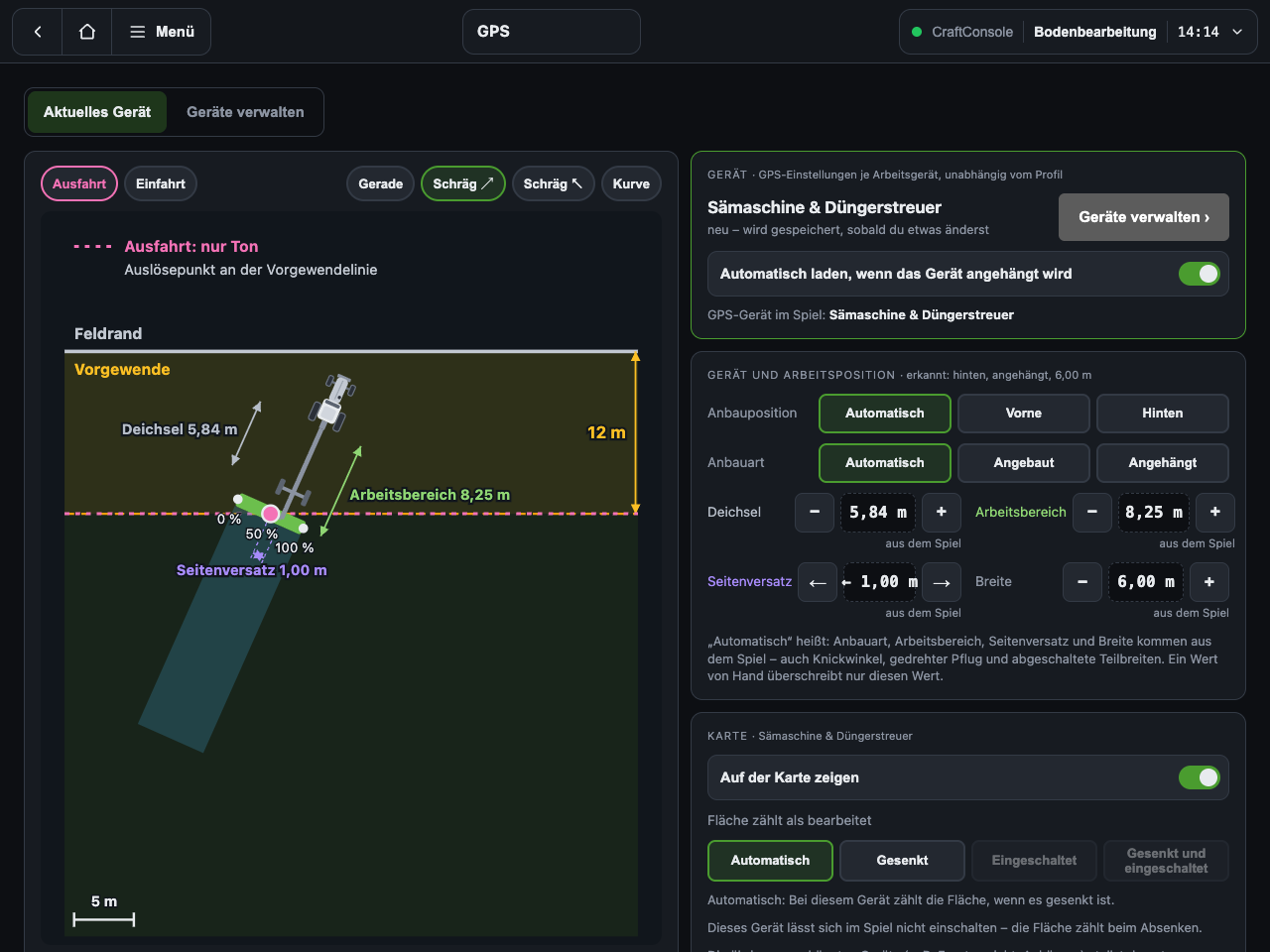Click the 12 m headland label
The image size is (1270, 952).
coord(606,433)
